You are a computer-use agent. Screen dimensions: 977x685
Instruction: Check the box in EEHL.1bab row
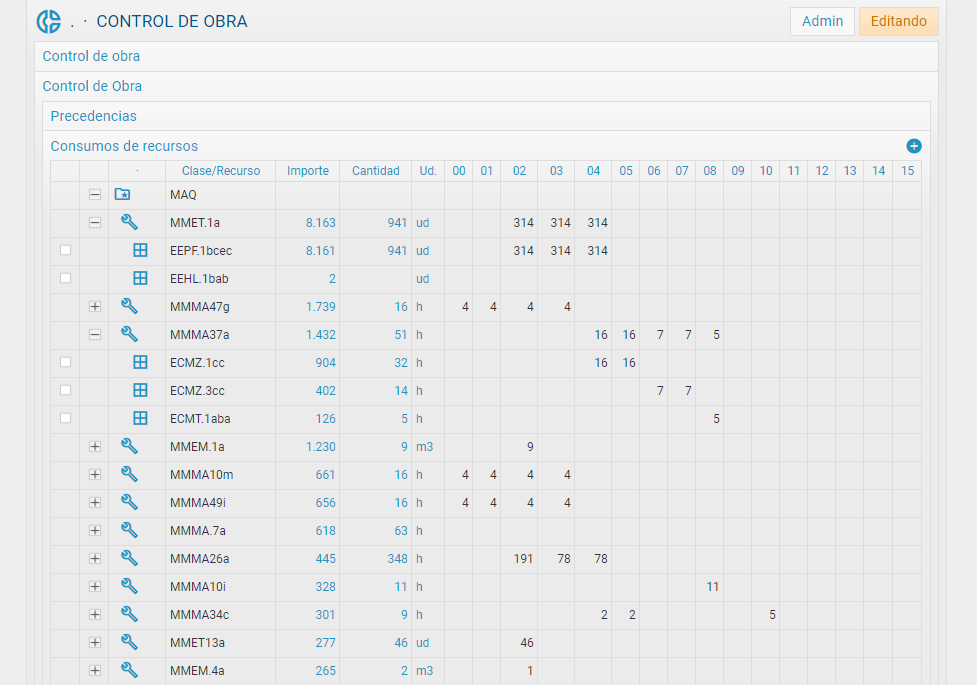pos(65,278)
